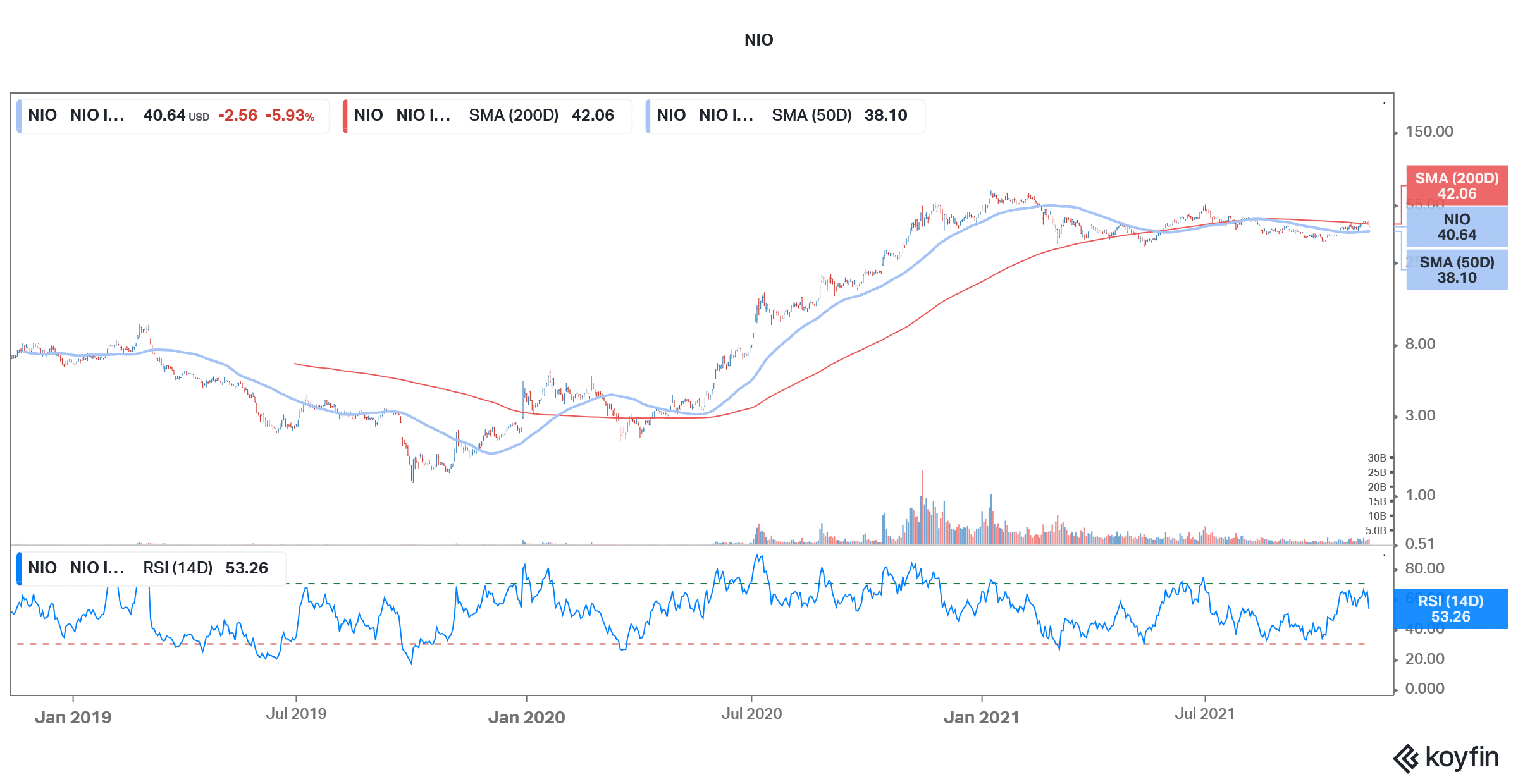This screenshot has height=784, width=1518.
Task: Click the Jan 2021 date axis label
Action: [x=982, y=718]
